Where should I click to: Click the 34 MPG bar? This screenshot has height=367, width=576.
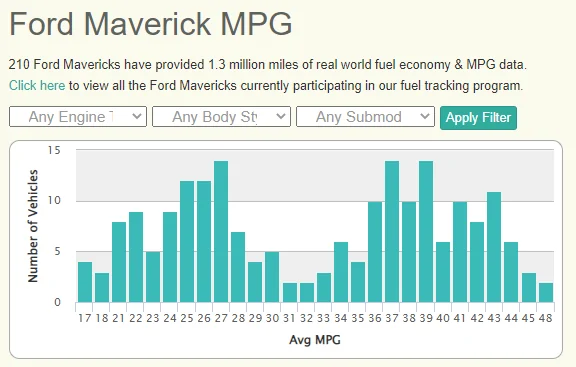pyautogui.click(x=341, y=272)
